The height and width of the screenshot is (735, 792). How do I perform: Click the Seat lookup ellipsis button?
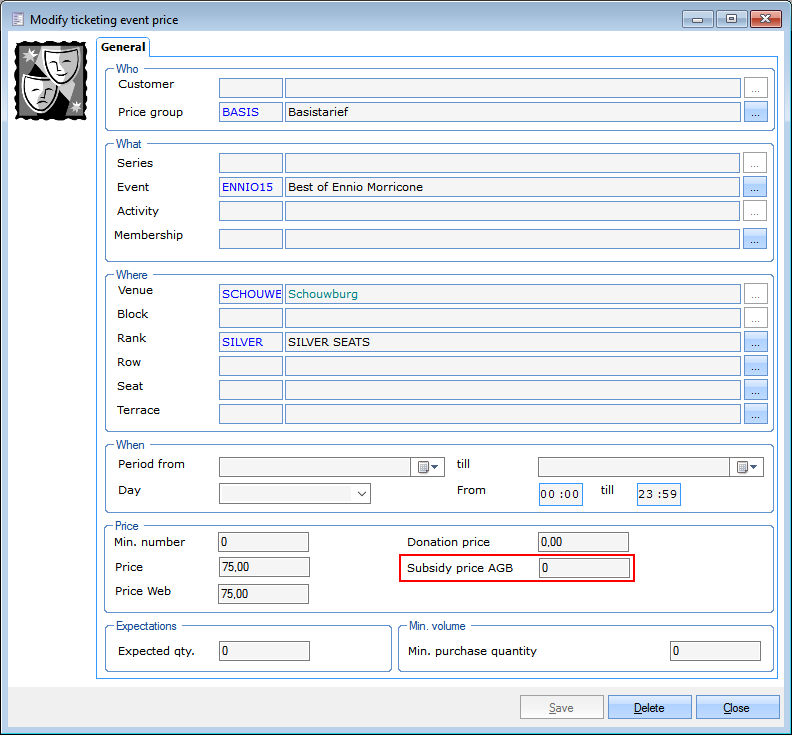(x=755, y=390)
